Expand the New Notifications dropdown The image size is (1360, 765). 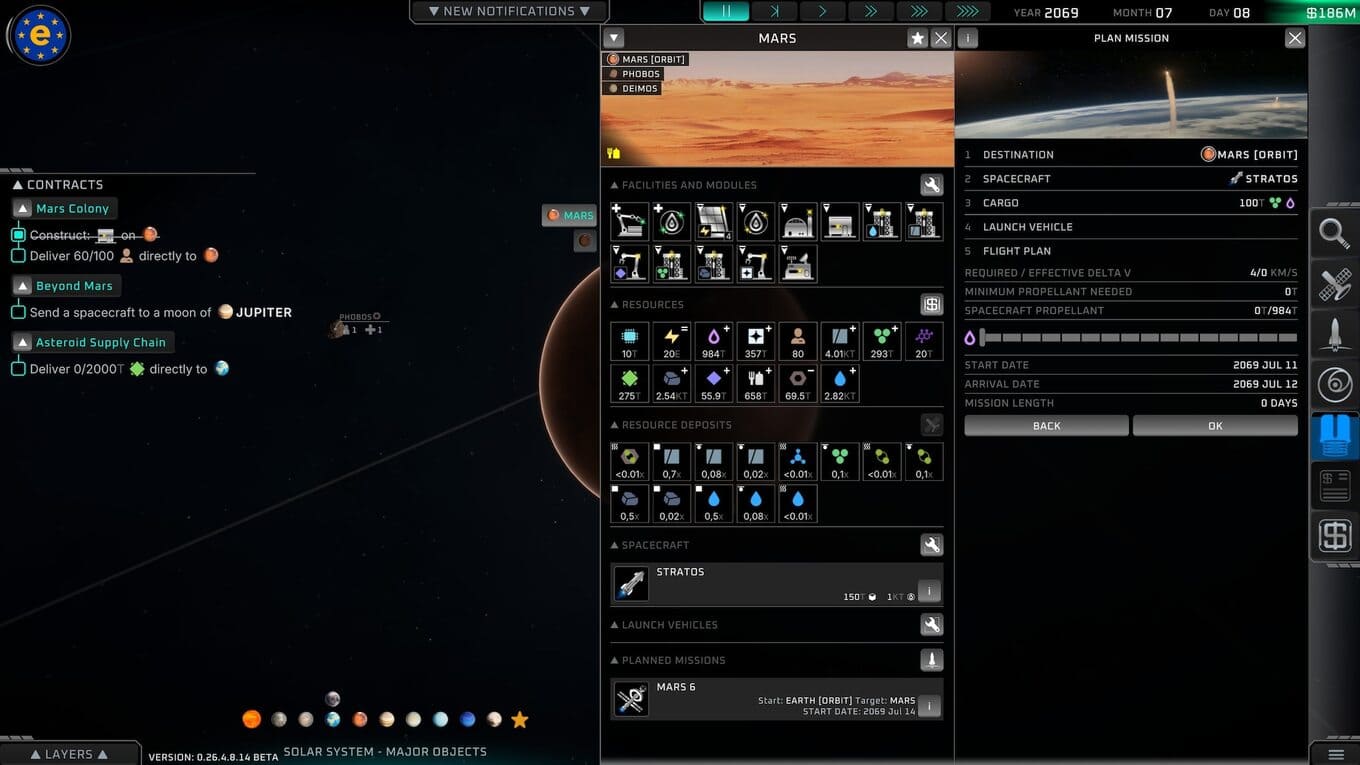coord(509,11)
